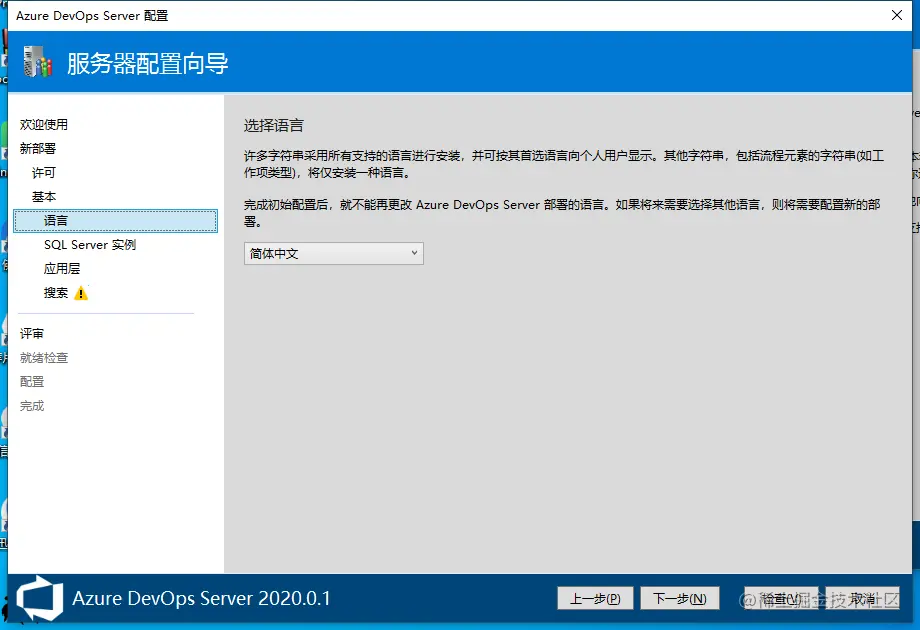Open the 应用层 step
The image size is (920, 630).
click(x=62, y=269)
